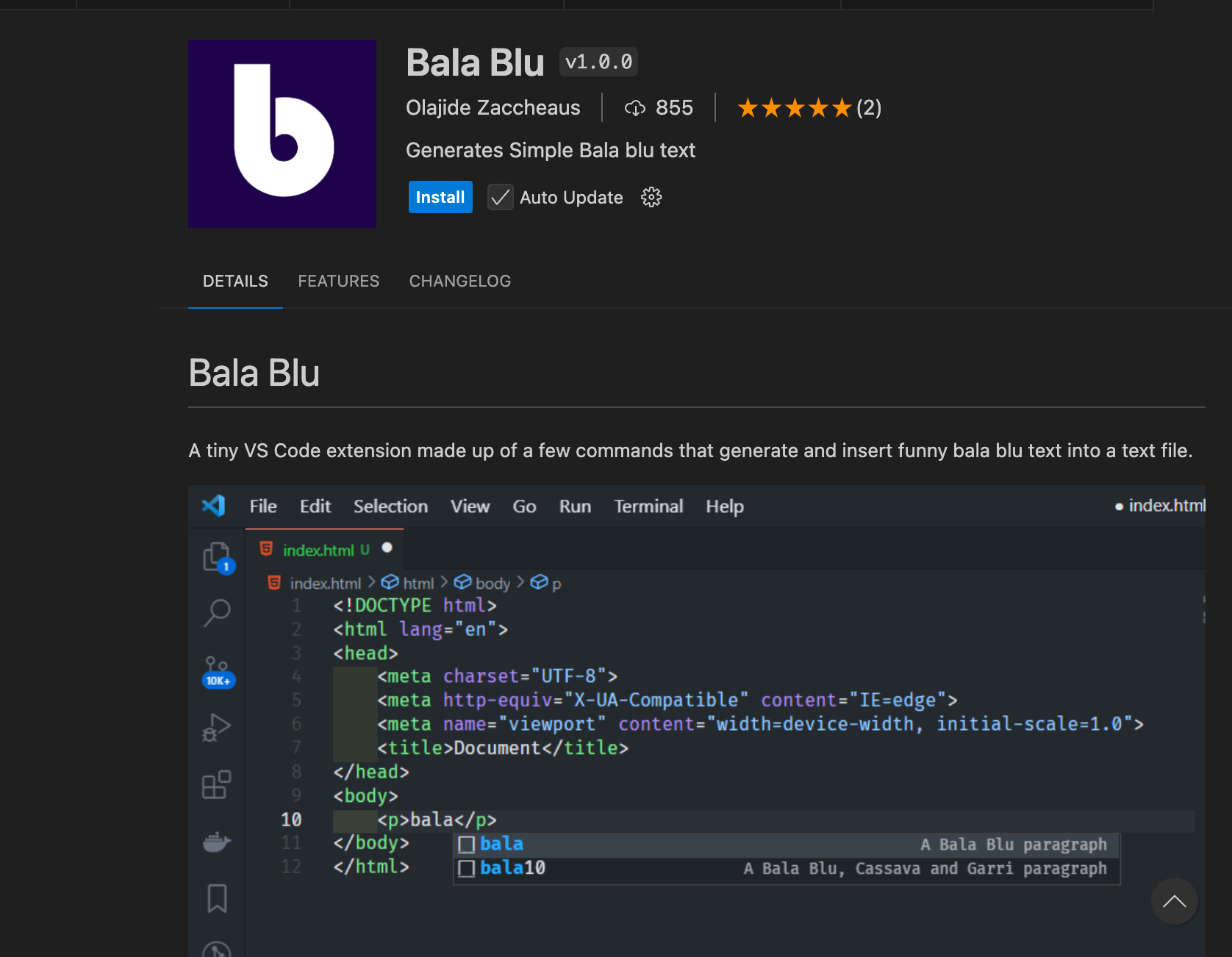Click the HTML5 file icon on editor tab
Screen dimensions: 1232x957
pos(266,549)
